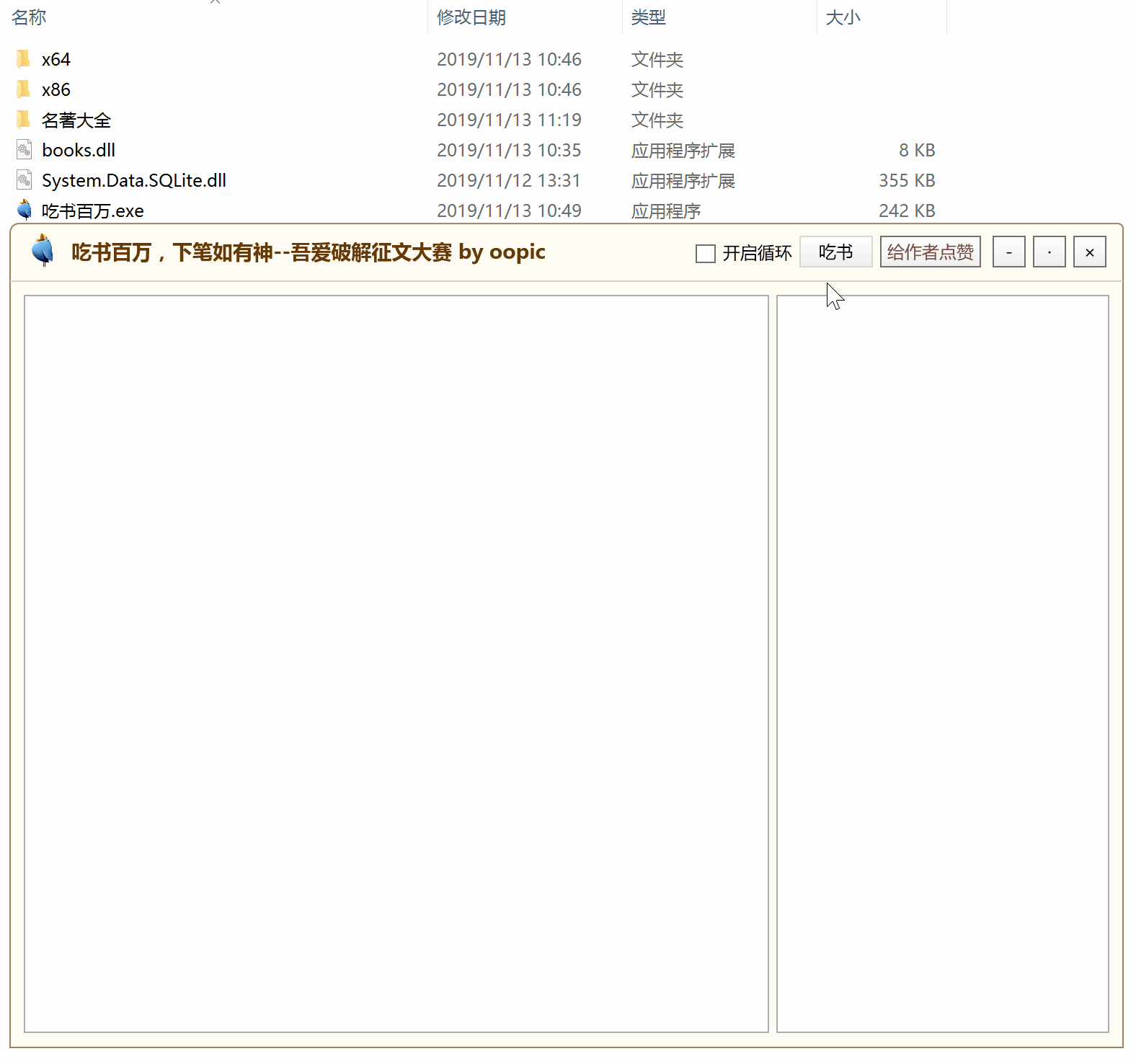Enable the 开启循环 checkbox
1136x1064 pixels.
(706, 253)
